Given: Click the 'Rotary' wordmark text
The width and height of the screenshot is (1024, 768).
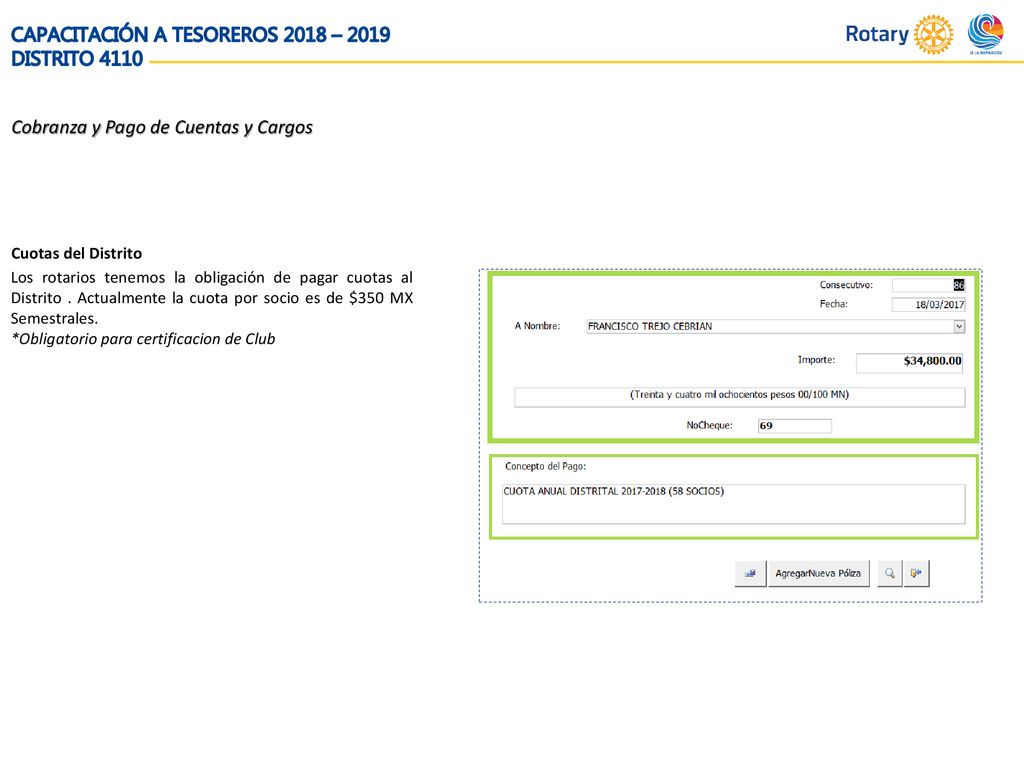Looking at the screenshot, I should click(877, 34).
